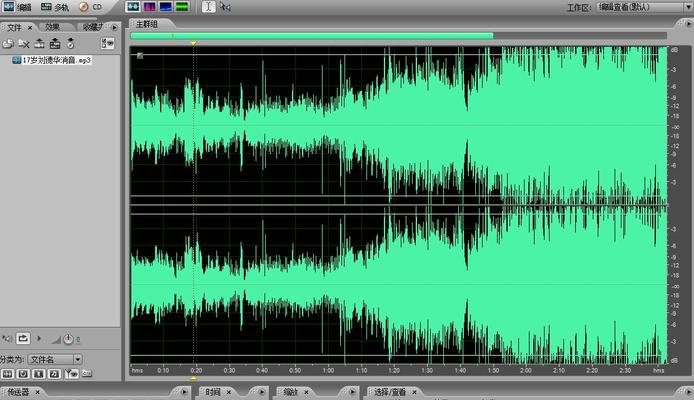Click the small envelope handle at waveform top-left

pos(140,55)
